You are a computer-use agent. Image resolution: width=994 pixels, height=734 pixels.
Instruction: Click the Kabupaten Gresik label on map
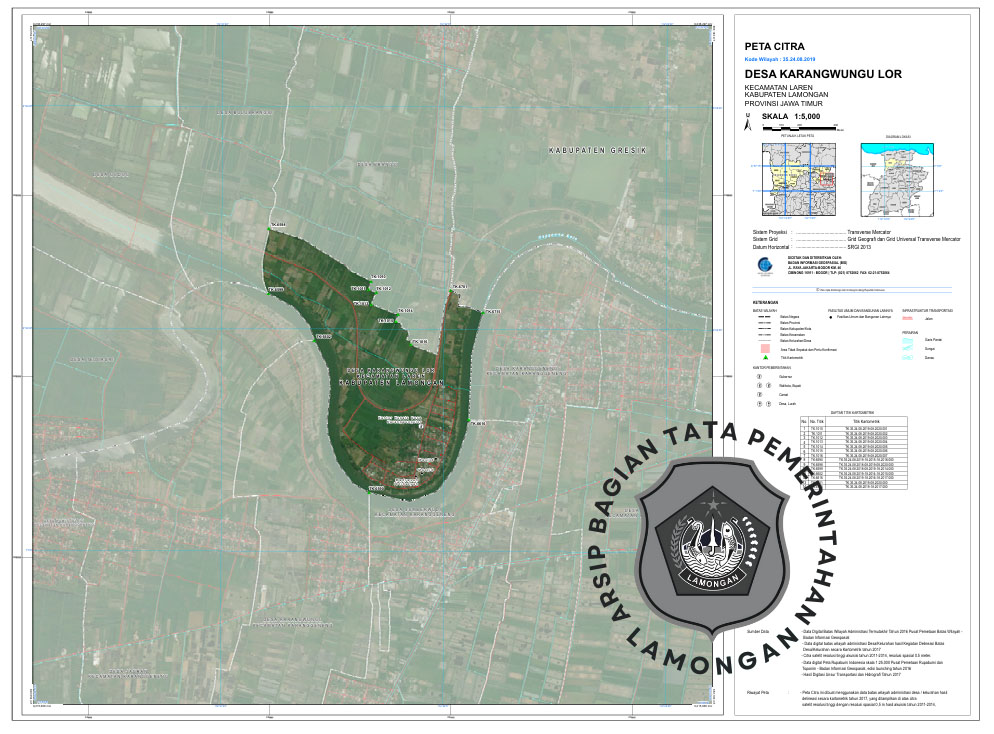[x=598, y=150]
